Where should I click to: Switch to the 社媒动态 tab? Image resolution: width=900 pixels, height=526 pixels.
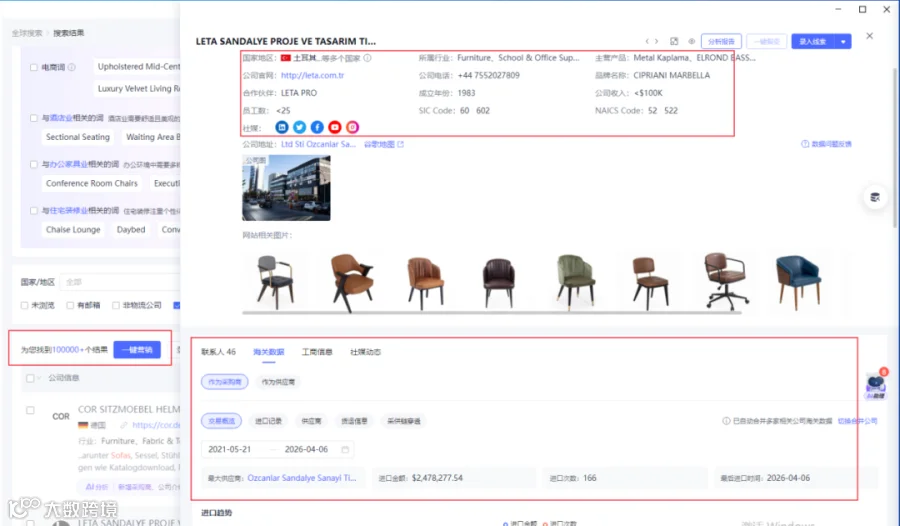click(366, 352)
